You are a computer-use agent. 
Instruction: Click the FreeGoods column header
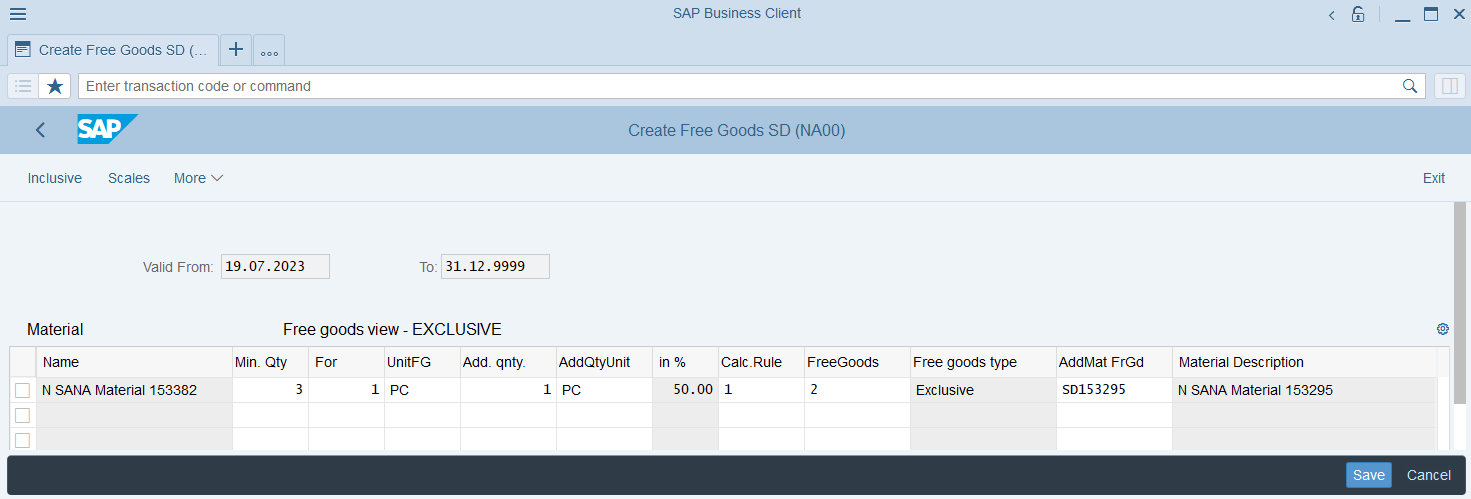[x=857, y=362]
